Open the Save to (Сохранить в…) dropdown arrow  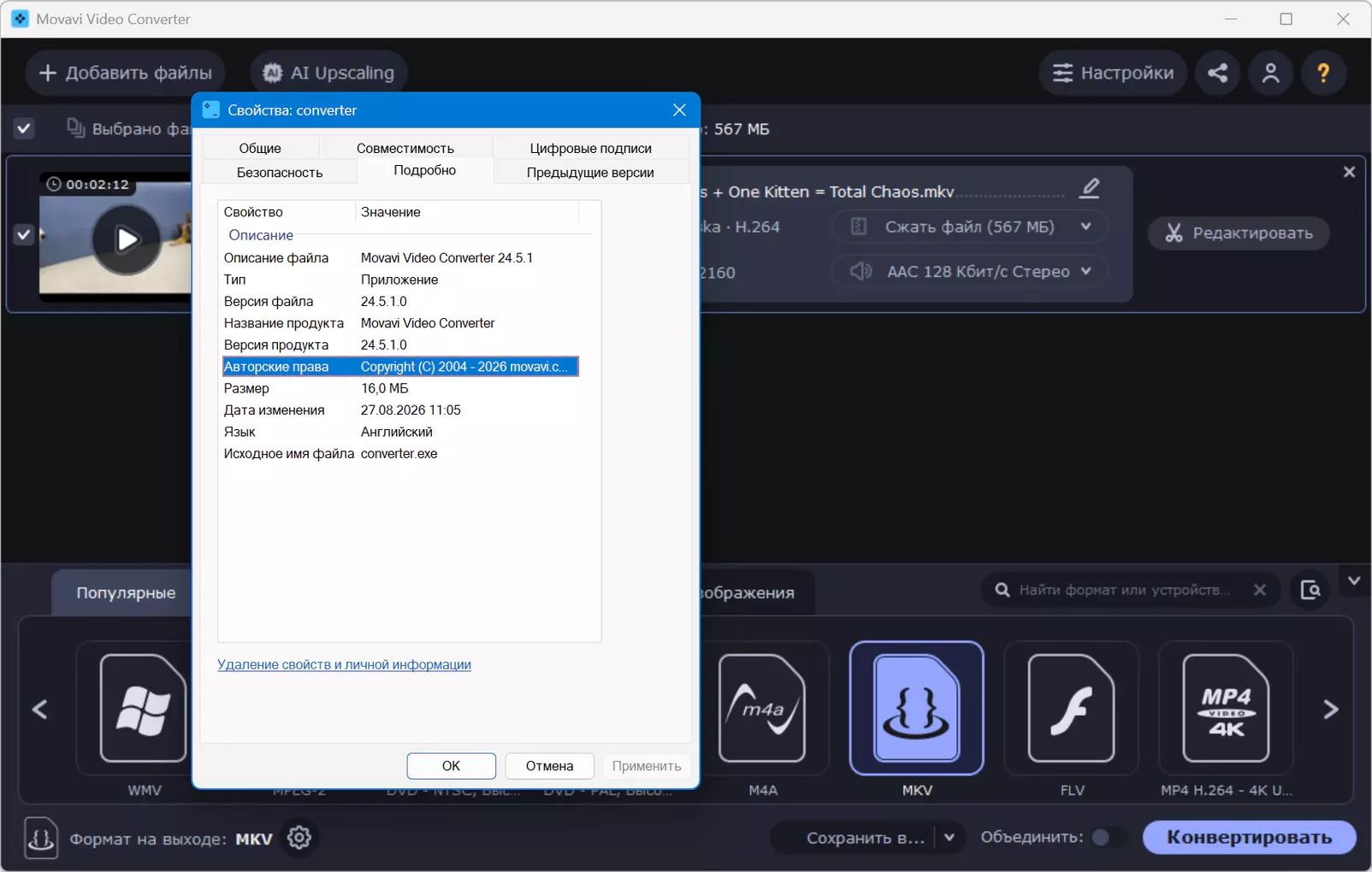(x=949, y=838)
